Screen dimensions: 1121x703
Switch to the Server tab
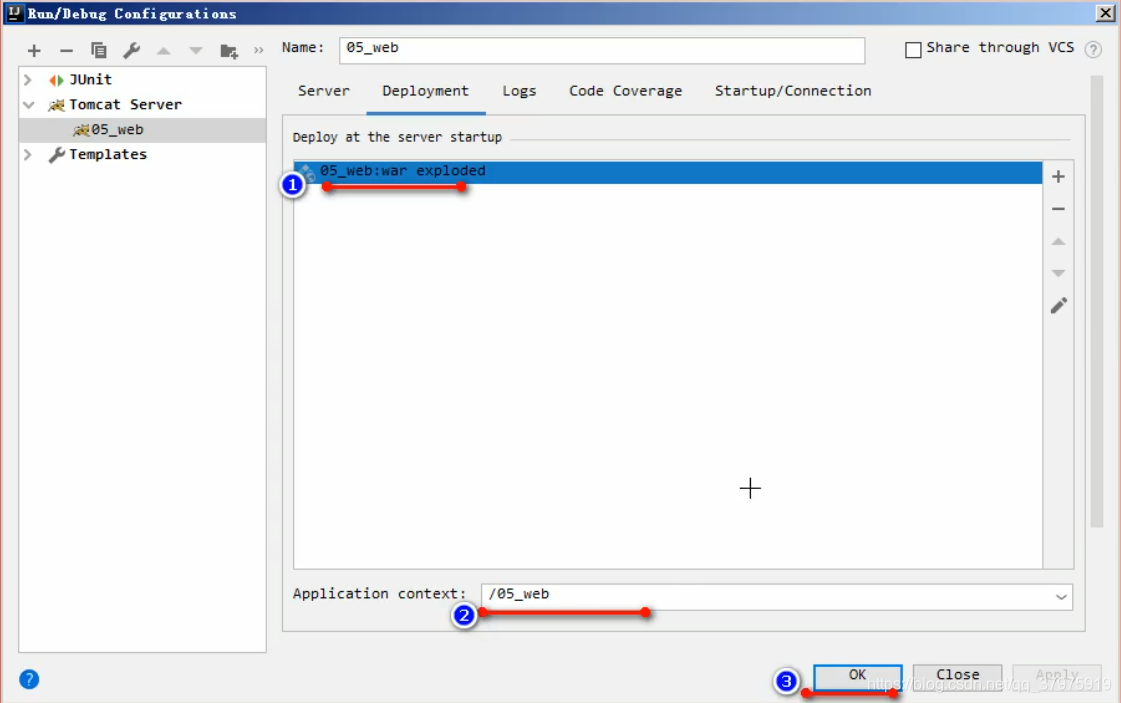324,91
